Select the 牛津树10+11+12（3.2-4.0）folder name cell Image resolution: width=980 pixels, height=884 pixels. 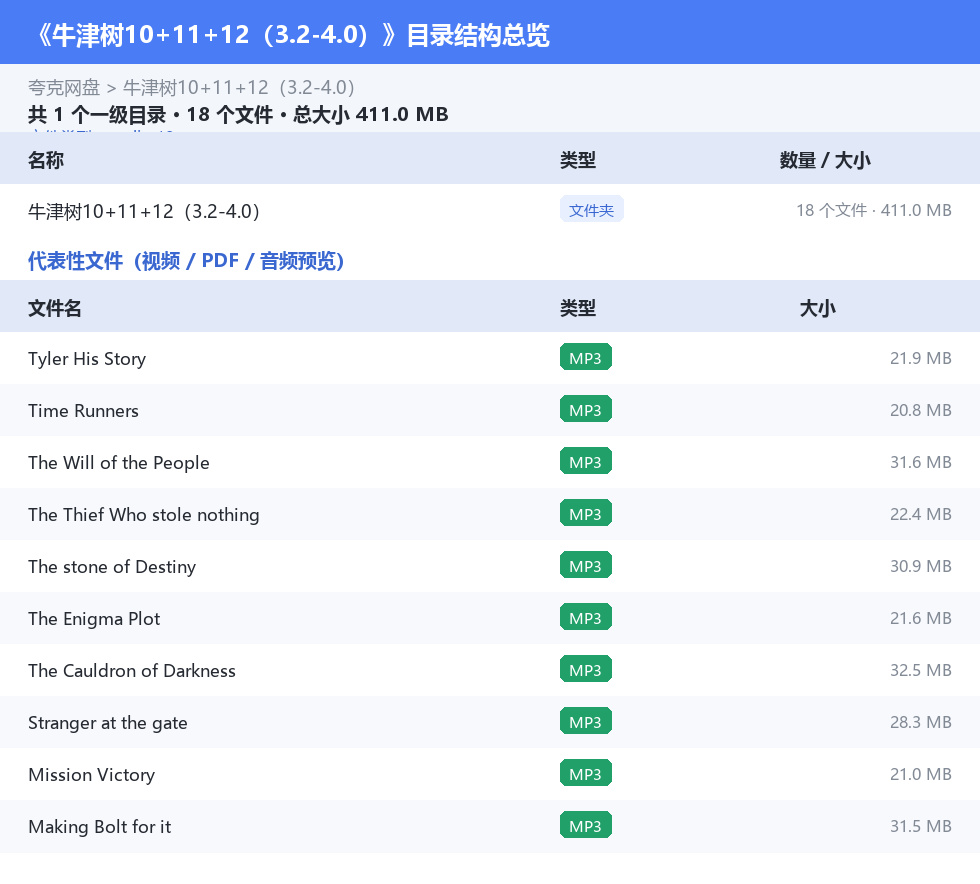pos(144,211)
